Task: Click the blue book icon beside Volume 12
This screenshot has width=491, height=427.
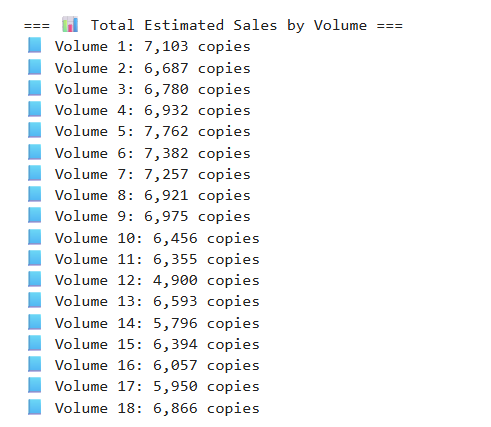Action: (35, 279)
